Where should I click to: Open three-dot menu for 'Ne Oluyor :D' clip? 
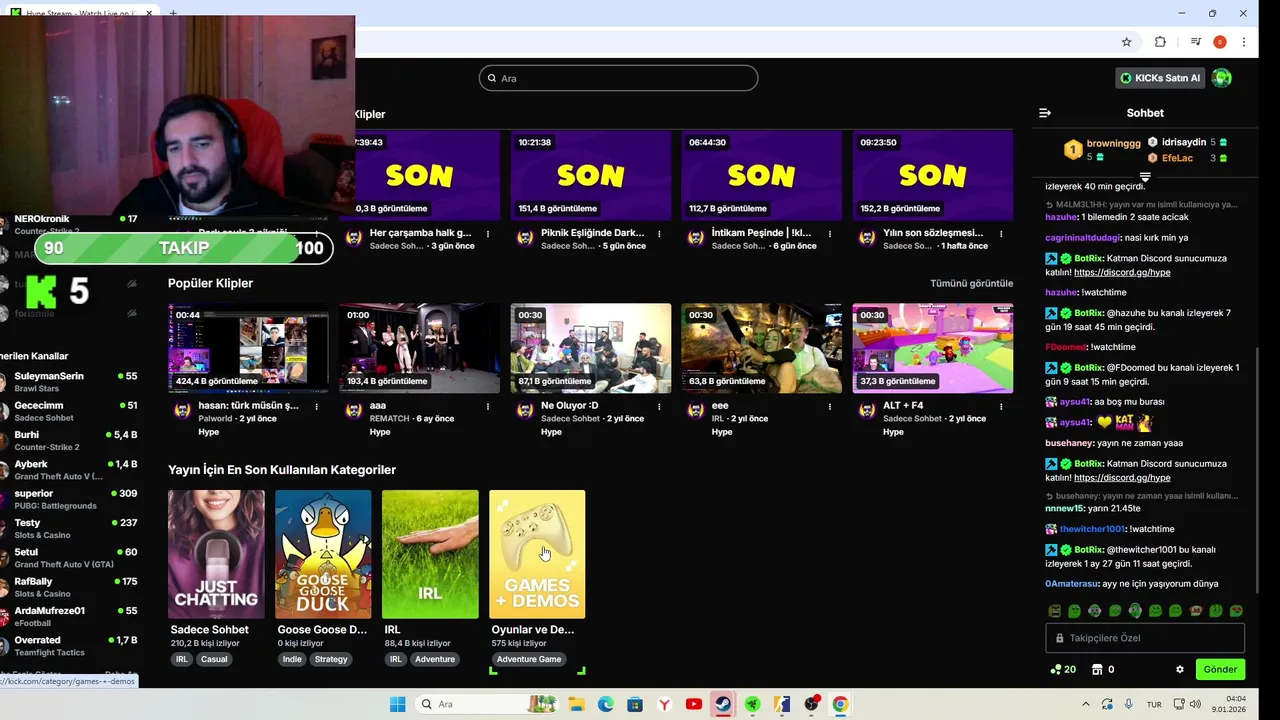click(659, 406)
